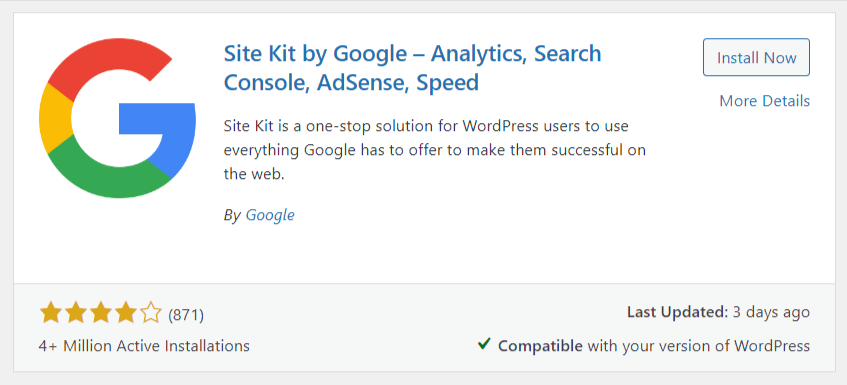Click the Site Kit one-stop solution description
The height and width of the screenshot is (385, 847).
click(x=434, y=151)
